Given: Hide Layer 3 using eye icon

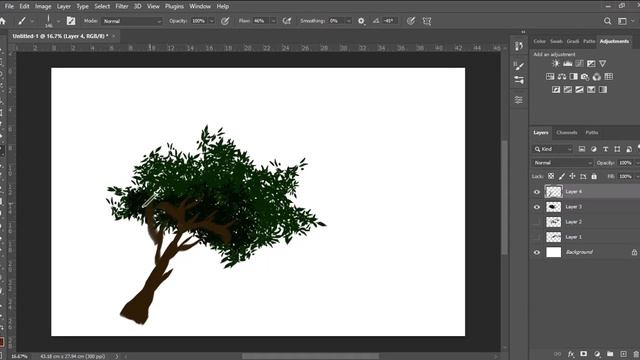Looking at the screenshot, I should coord(537,207).
